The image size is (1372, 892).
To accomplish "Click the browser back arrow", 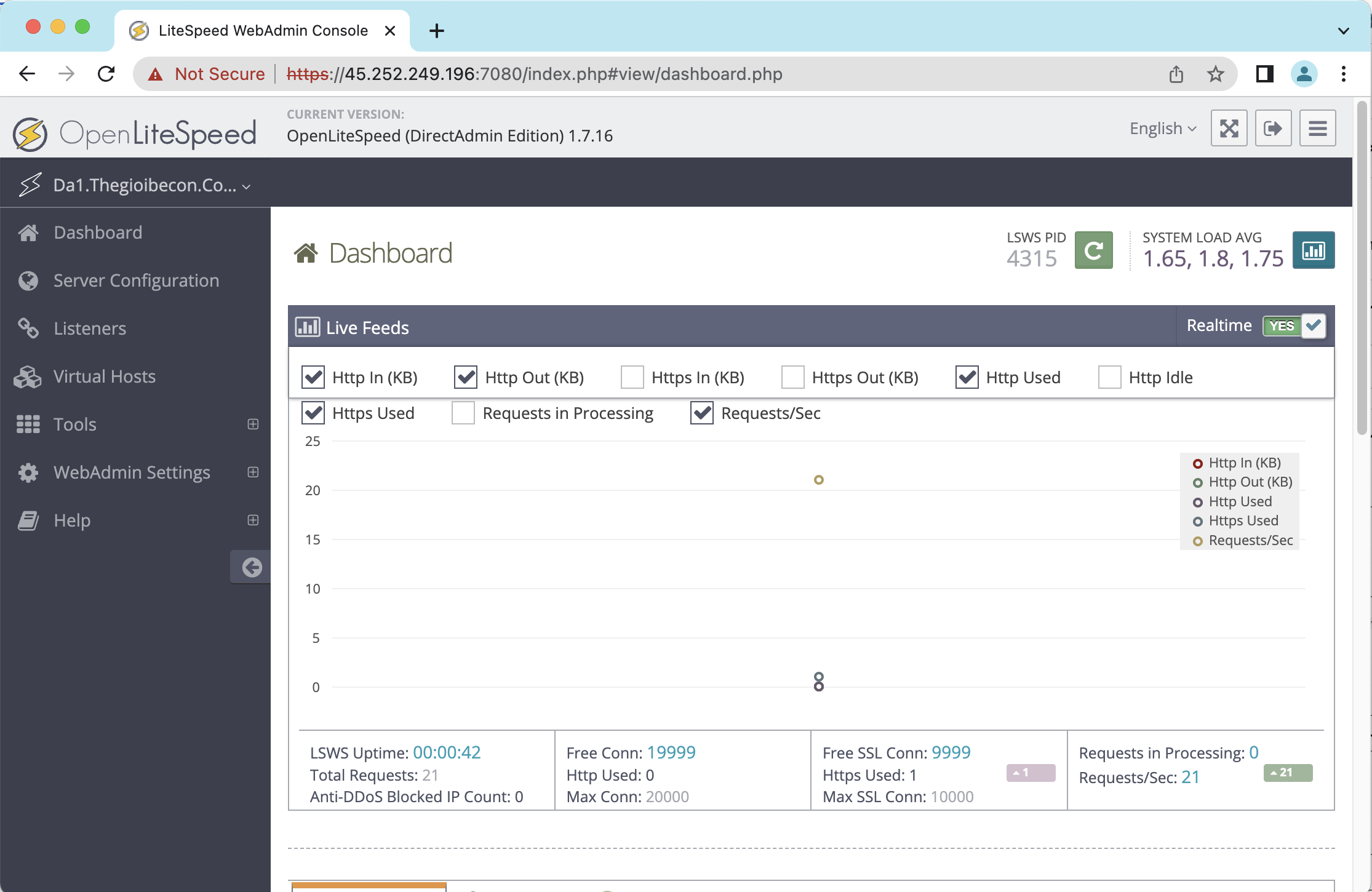I will click(x=26, y=74).
